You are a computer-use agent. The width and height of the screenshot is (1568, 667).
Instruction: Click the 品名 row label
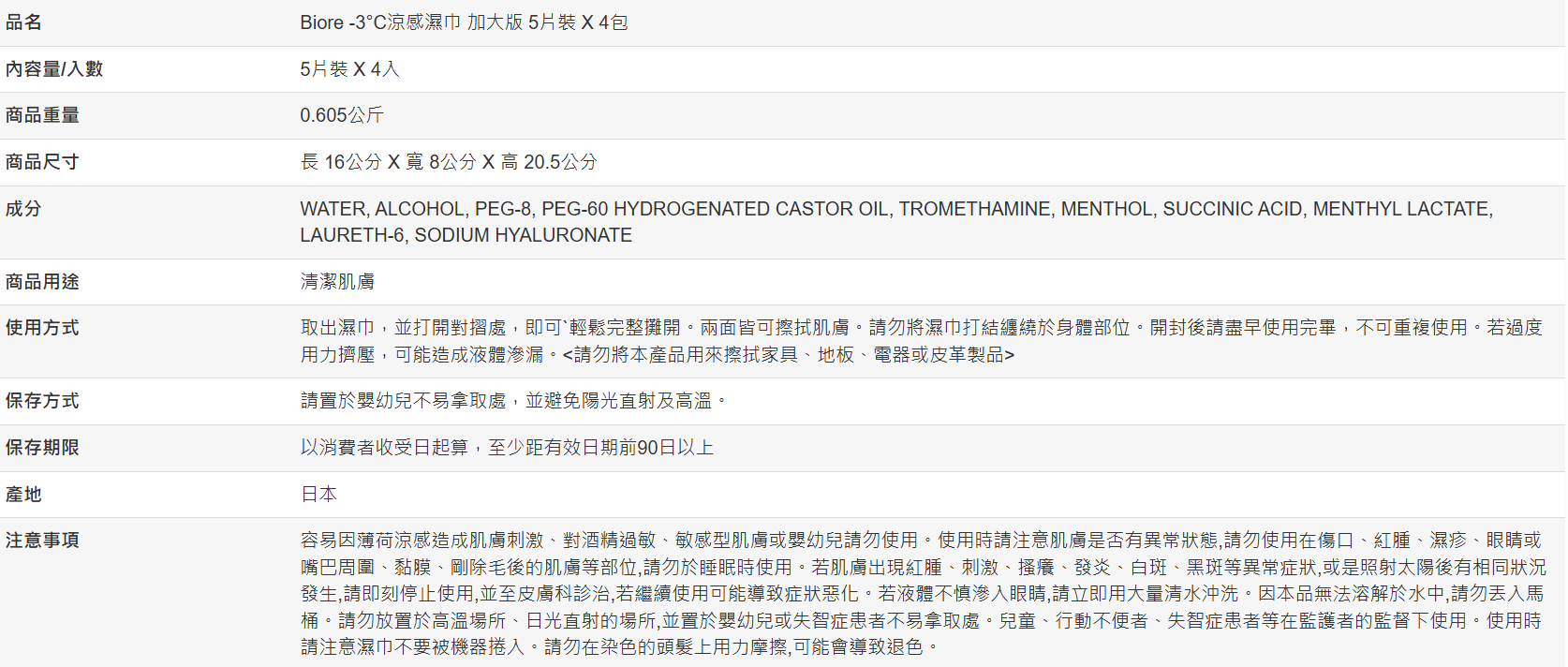(x=23, y=22)
